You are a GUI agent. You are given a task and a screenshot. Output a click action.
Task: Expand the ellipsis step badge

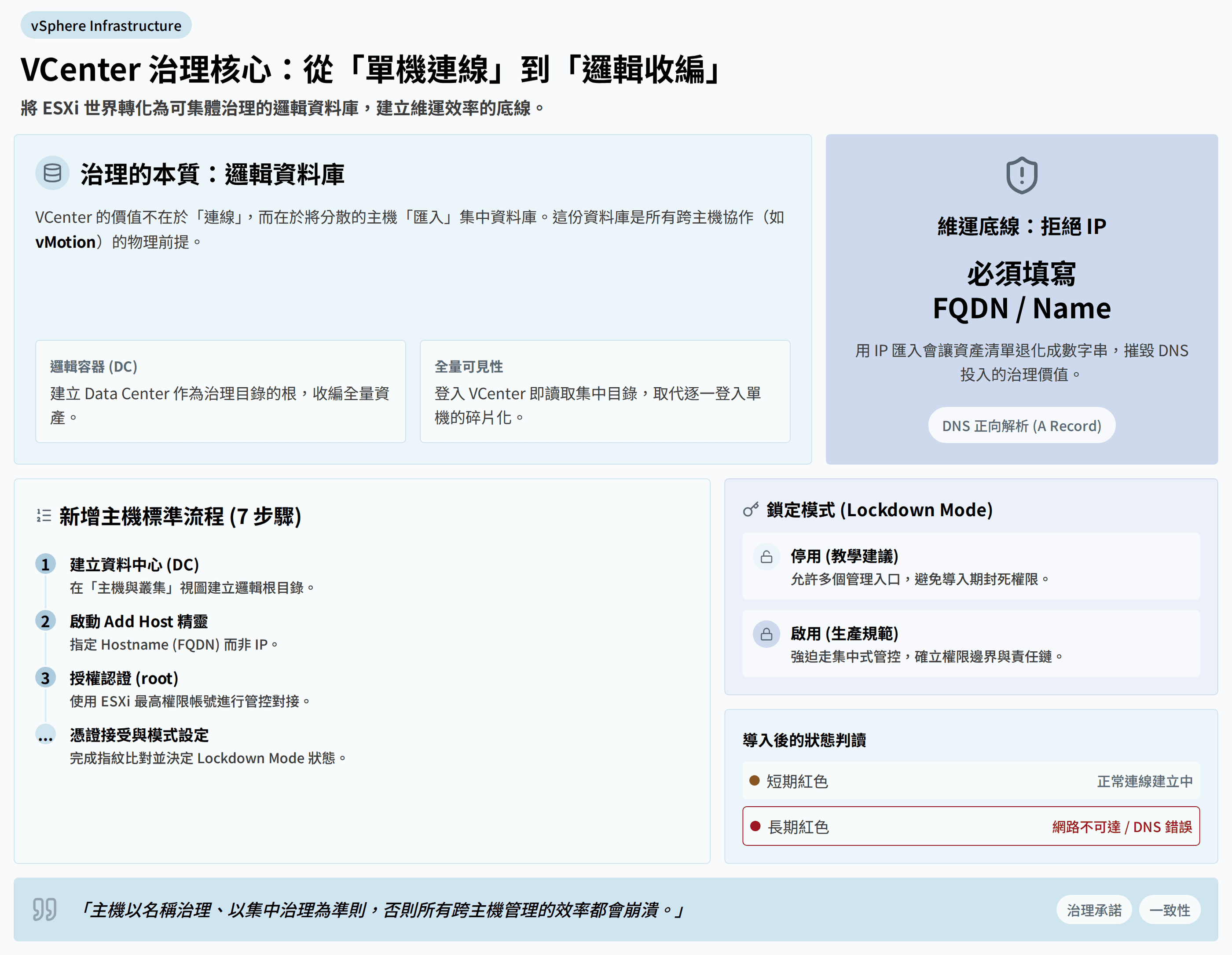tap(46, 735)
